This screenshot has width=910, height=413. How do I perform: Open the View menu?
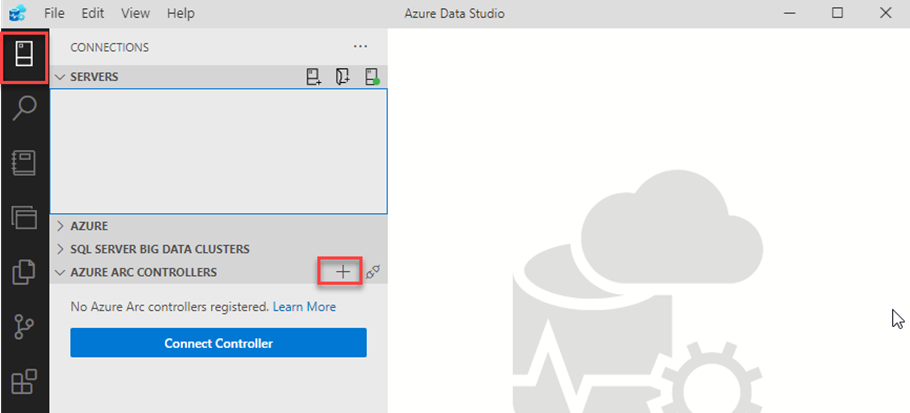pyautogui.click(x=135, y=13)
